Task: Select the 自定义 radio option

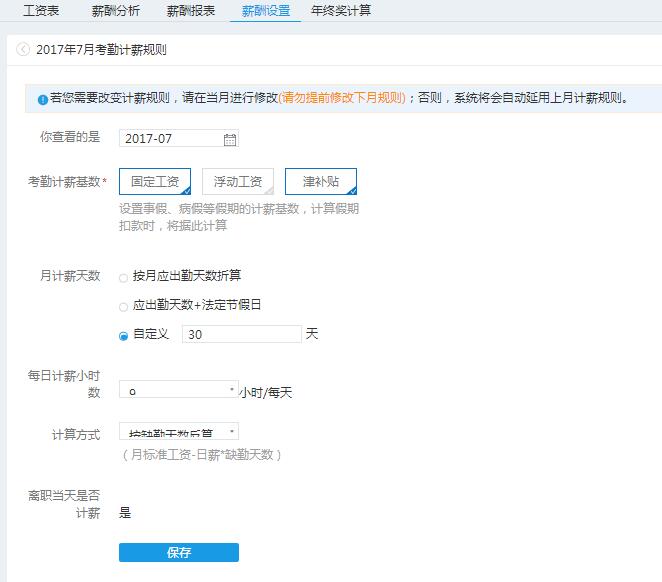Action: (x=124, y=335)
